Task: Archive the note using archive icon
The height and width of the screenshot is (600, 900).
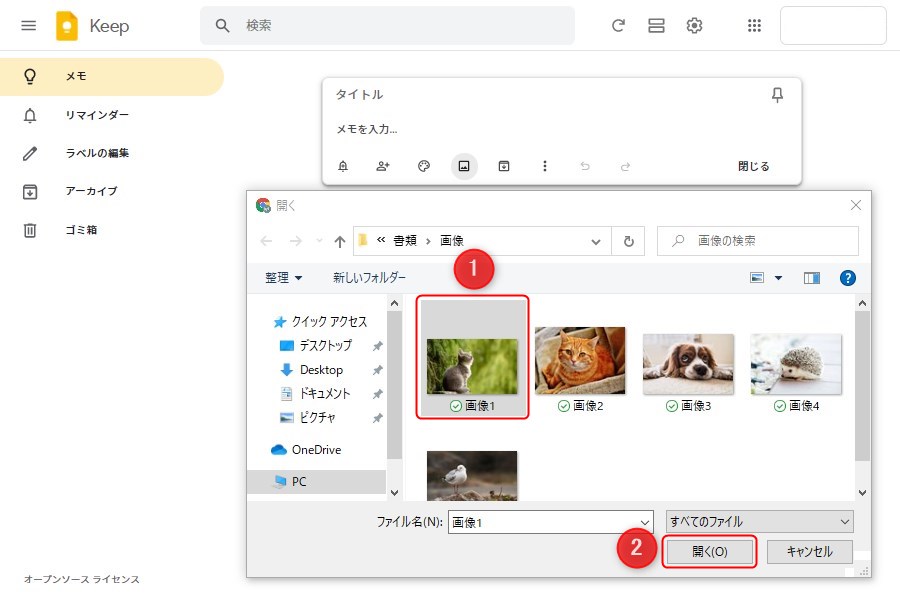Action: coord(504,166)
